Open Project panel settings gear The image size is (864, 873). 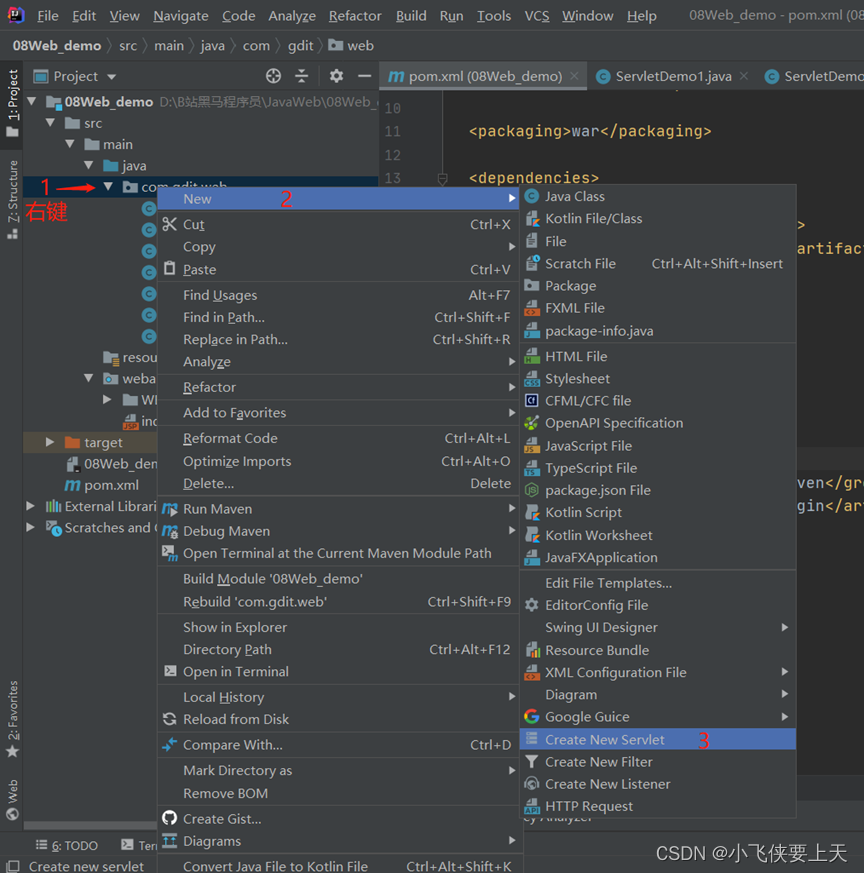tap(336, 76)
